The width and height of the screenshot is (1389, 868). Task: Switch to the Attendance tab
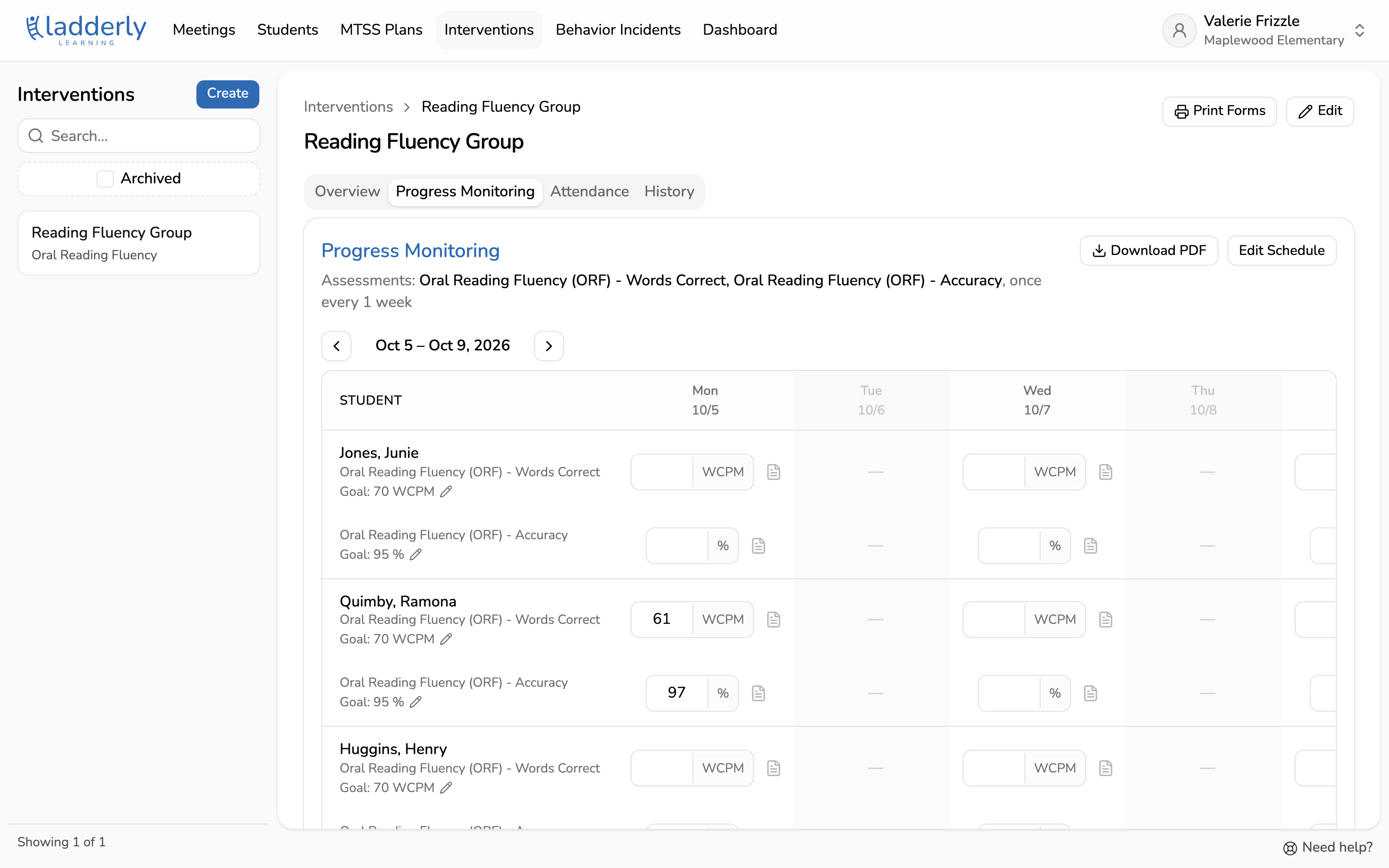(x=590, y=192)
